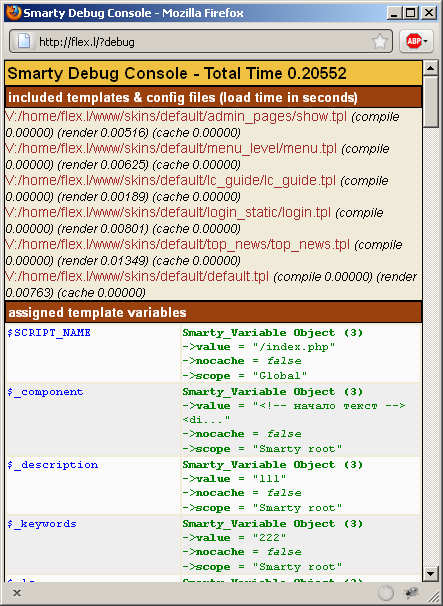Select the $_keywords variable name

(x=42, y=524)
